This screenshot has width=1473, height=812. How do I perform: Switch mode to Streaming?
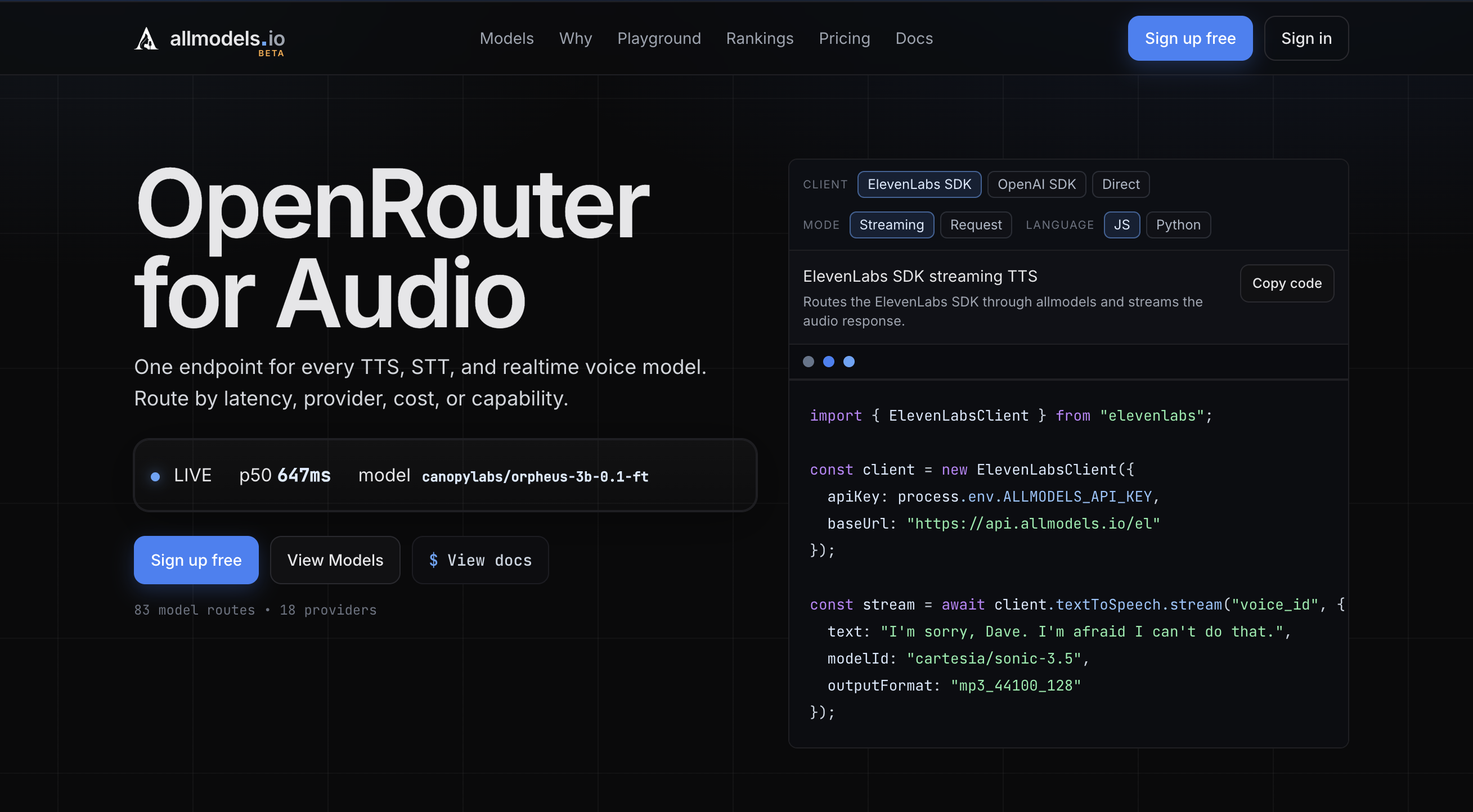[x=891, y=225]
